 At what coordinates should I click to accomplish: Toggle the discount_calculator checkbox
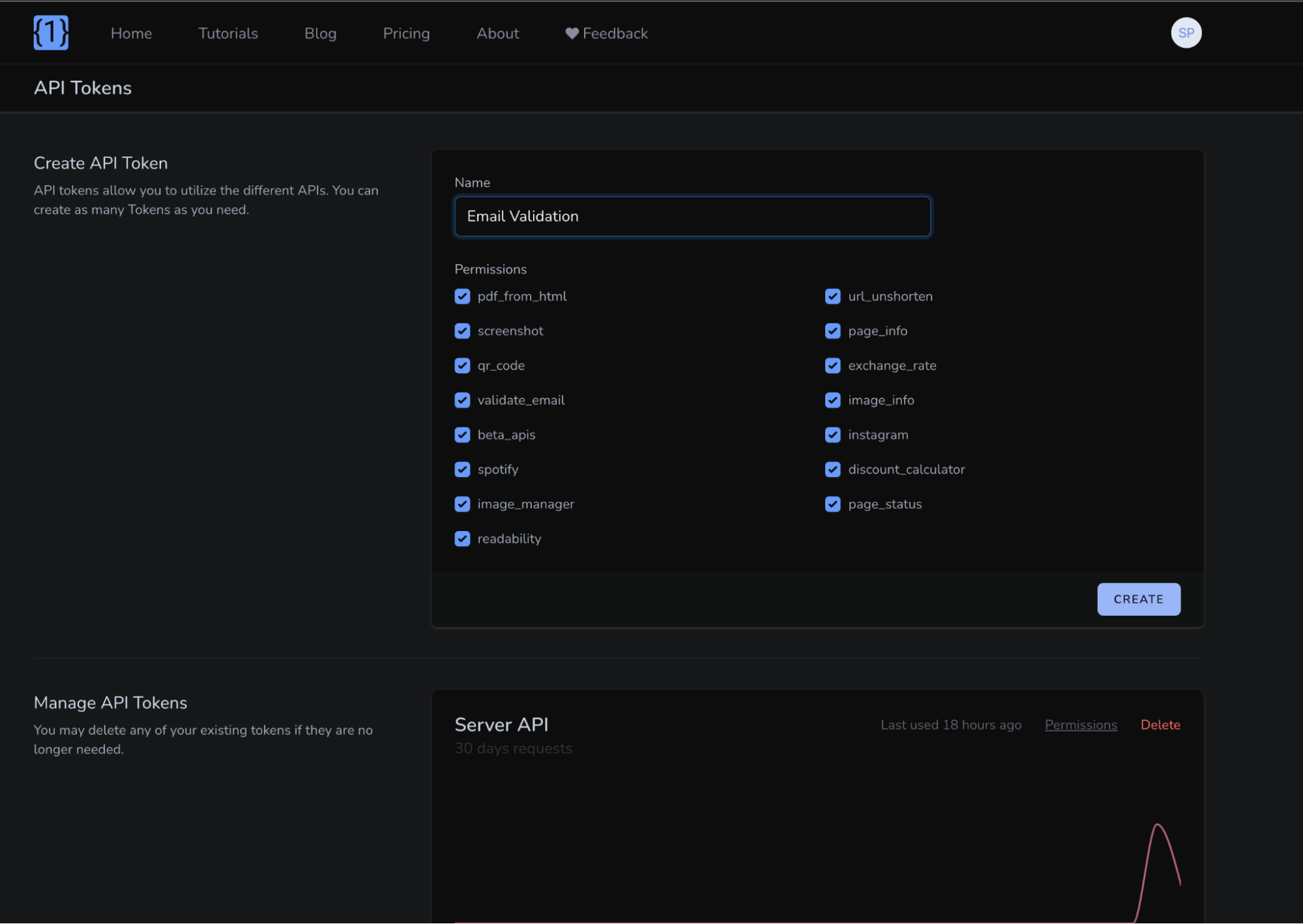click(832, 469)
